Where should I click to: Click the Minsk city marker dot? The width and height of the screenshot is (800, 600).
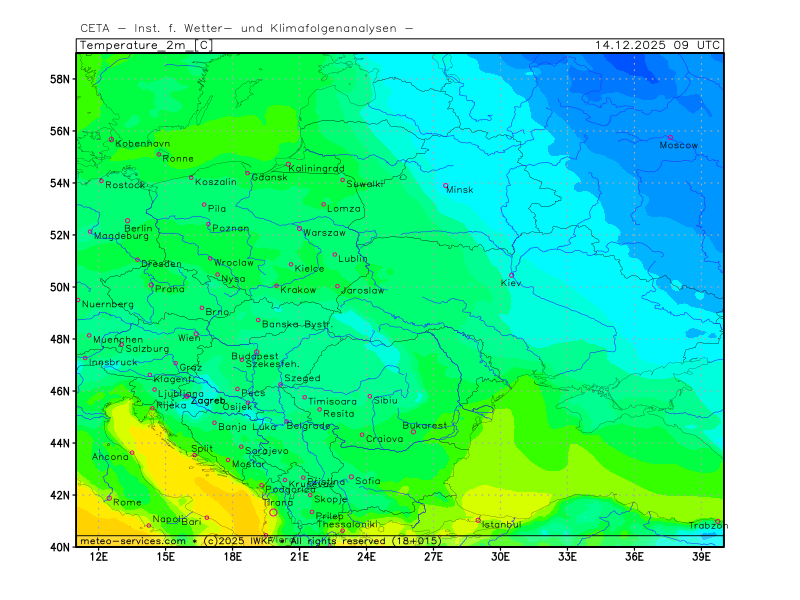(446, 186)
